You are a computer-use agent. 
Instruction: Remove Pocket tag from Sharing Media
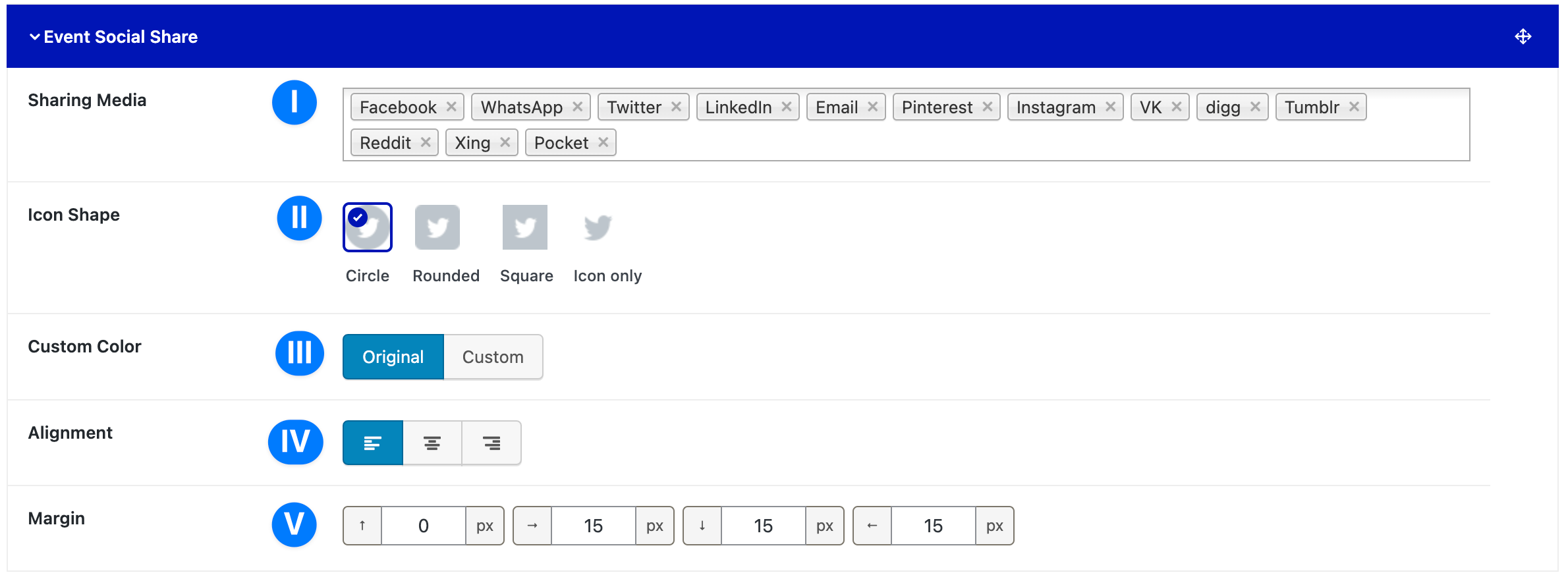click(x=603, y=142)
